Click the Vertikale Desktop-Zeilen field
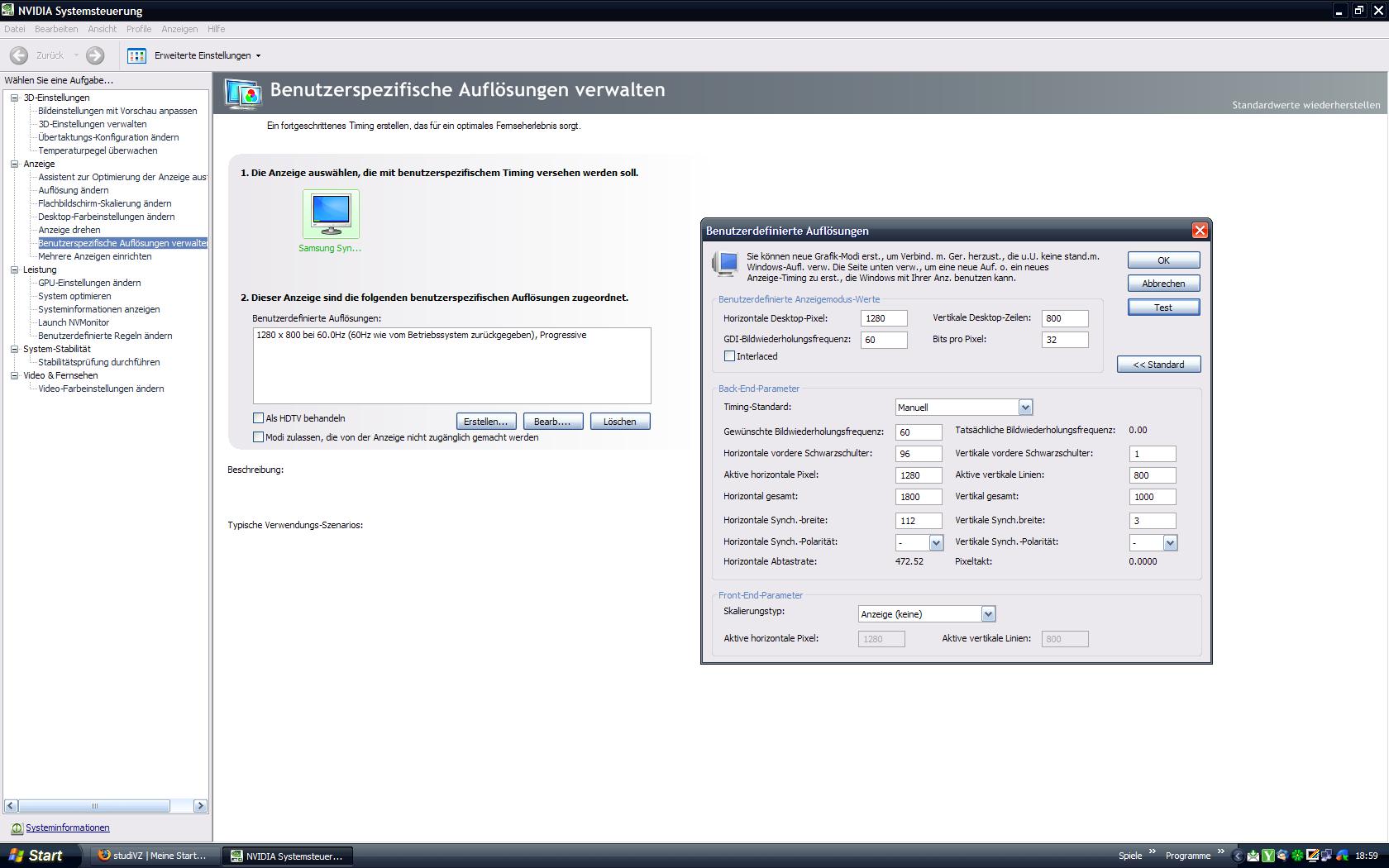The width and height of the screenshot is (1389, 868). point(1065,318)
